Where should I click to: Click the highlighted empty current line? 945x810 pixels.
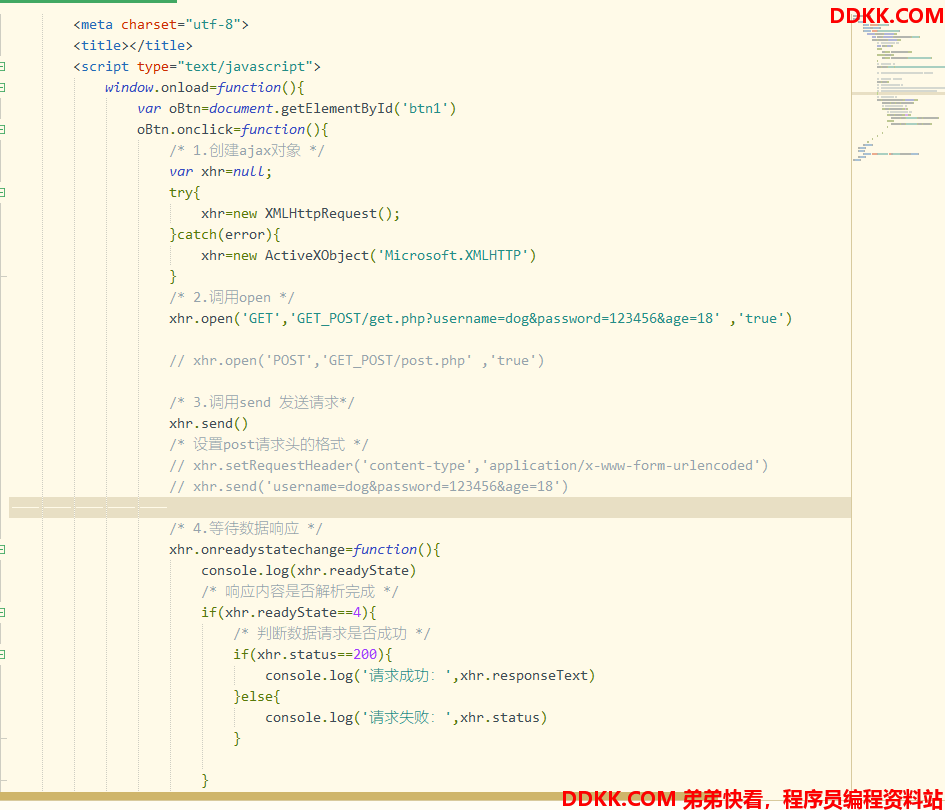click(x=430, y=507)
